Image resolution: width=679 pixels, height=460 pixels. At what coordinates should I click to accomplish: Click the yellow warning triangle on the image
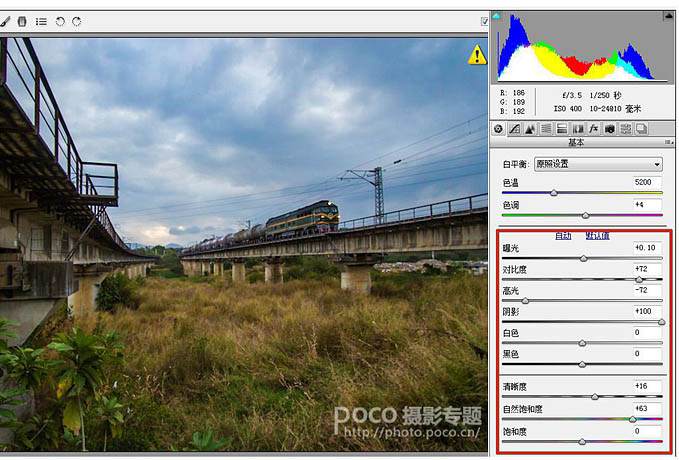(477, 55)
